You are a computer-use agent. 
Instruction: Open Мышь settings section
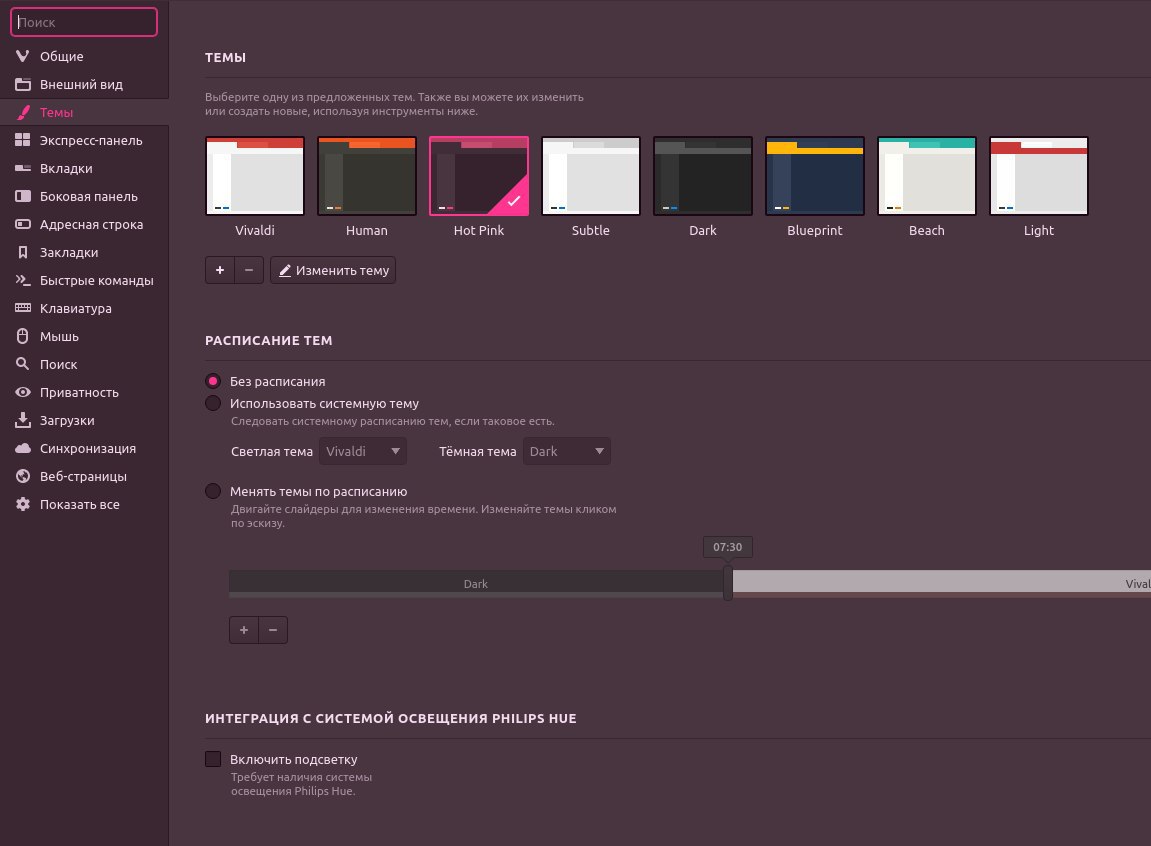[84, 336]
